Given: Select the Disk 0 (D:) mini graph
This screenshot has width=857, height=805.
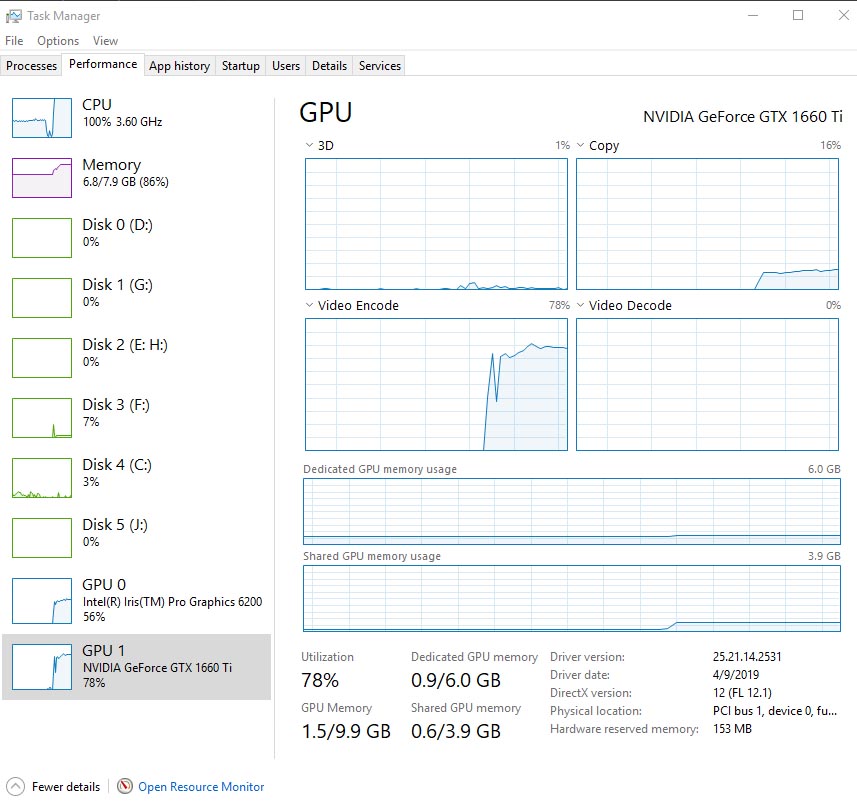Looking at the screenshot, I should [x=42, y=238].
